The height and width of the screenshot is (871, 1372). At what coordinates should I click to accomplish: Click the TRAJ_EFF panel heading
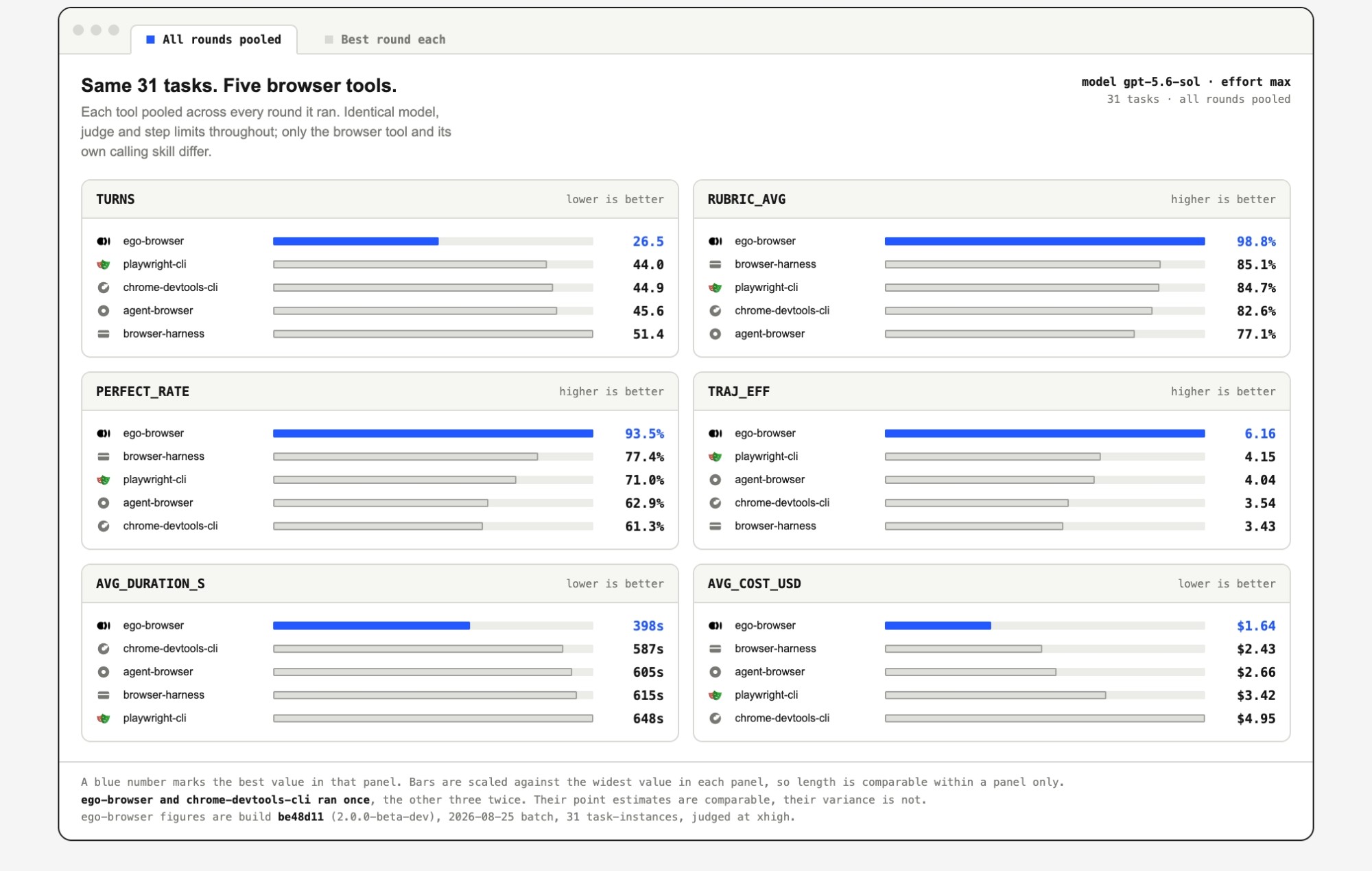click(739, 392)
